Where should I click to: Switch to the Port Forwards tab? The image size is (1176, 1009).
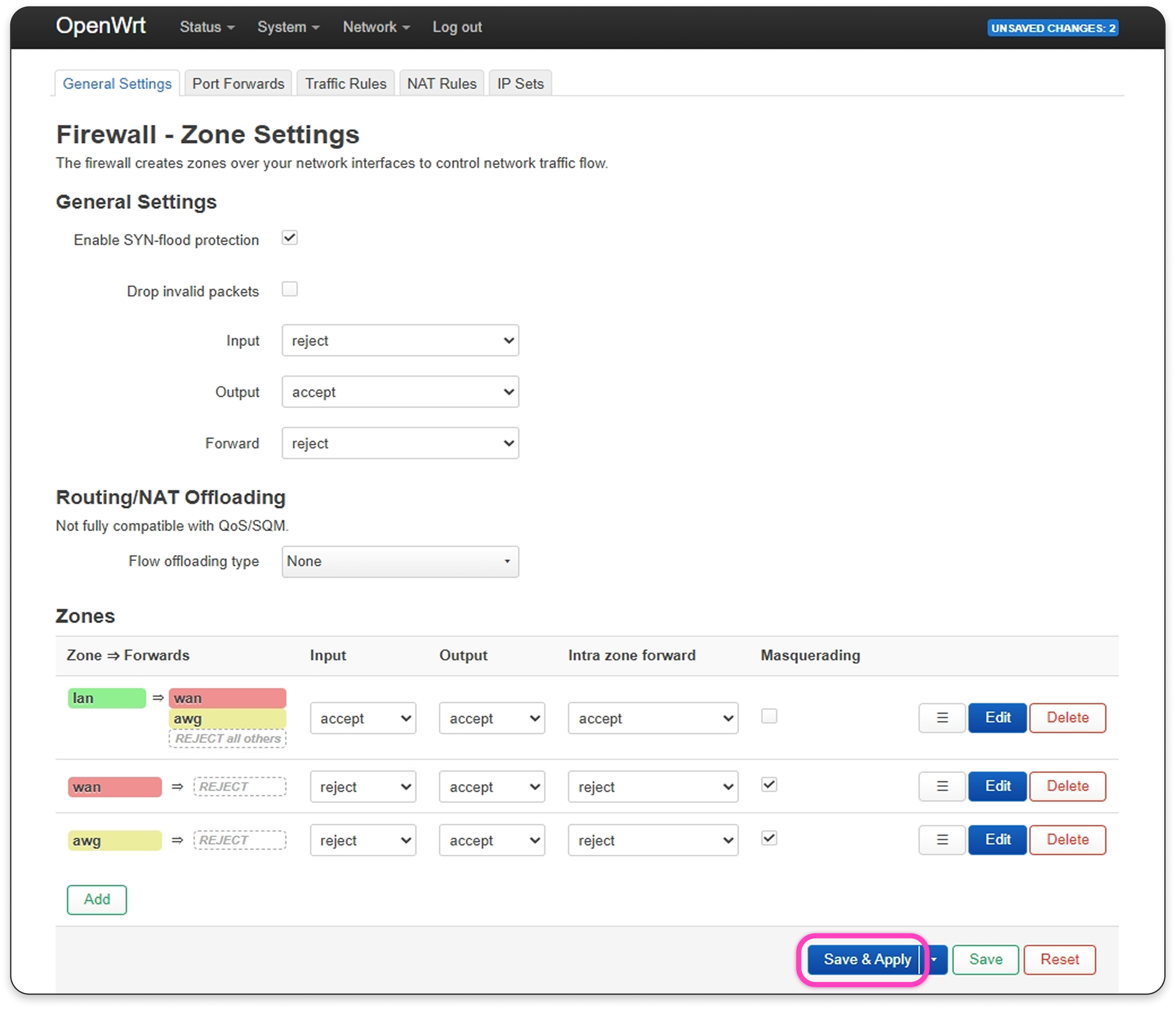click(238, 83)
